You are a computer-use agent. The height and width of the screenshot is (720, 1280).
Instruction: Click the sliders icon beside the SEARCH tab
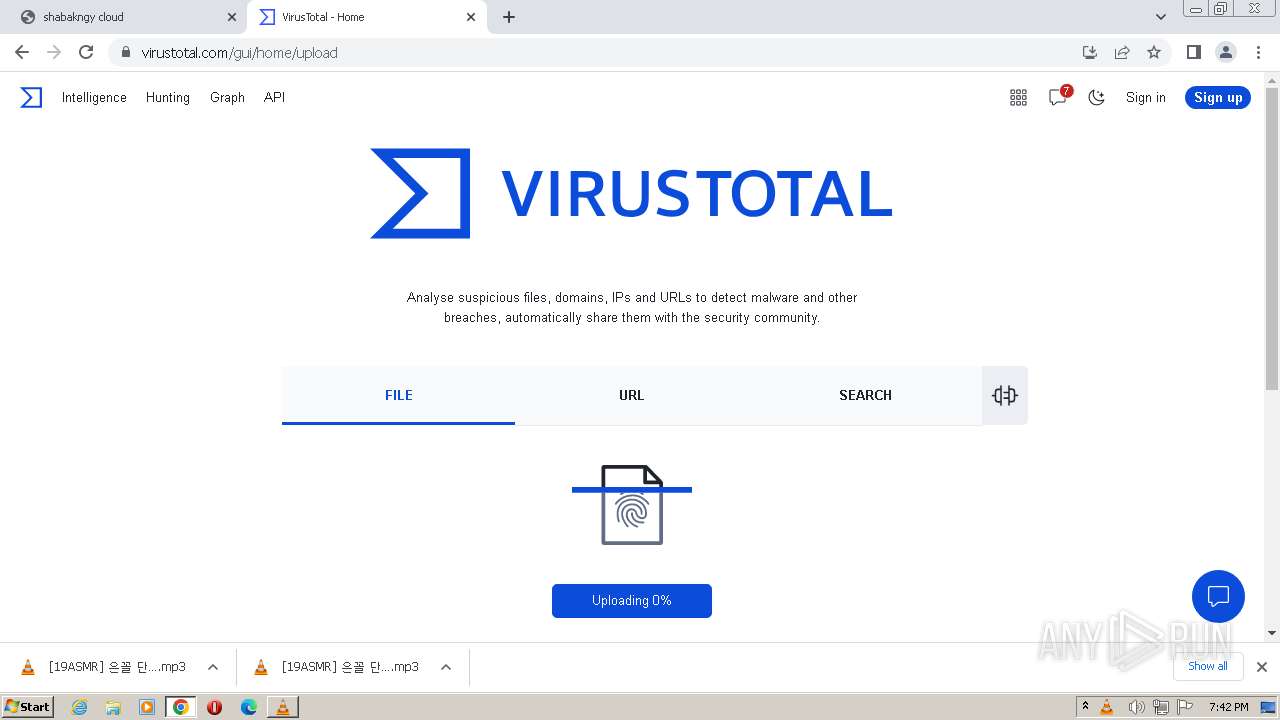tap(1005, 395)
